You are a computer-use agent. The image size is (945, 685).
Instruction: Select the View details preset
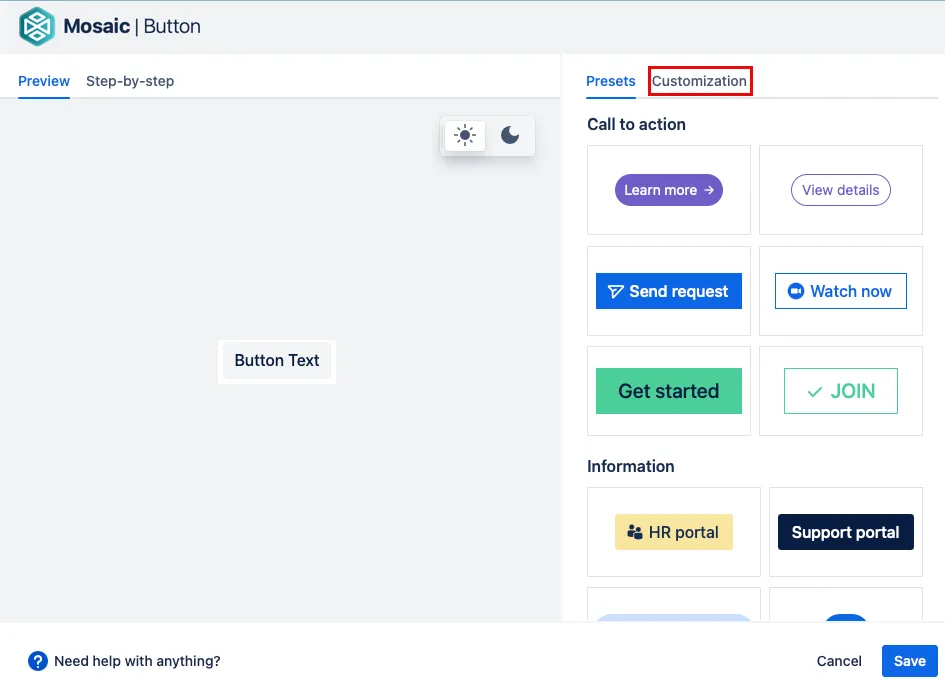coord(841,190)
